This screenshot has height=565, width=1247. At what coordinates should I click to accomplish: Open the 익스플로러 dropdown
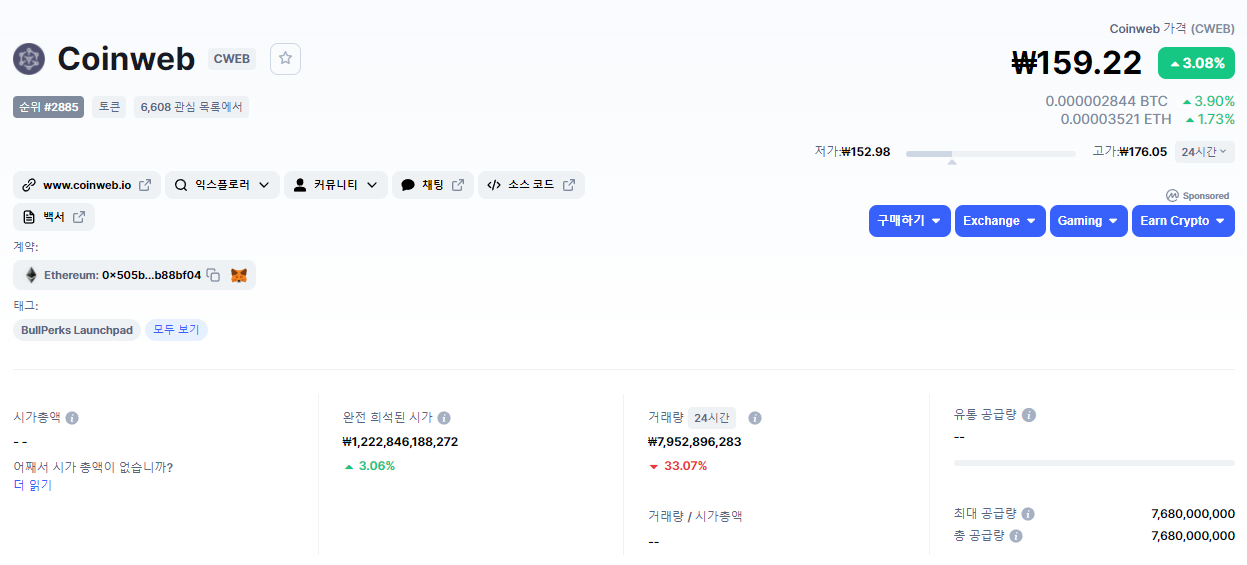pos(222,185)
